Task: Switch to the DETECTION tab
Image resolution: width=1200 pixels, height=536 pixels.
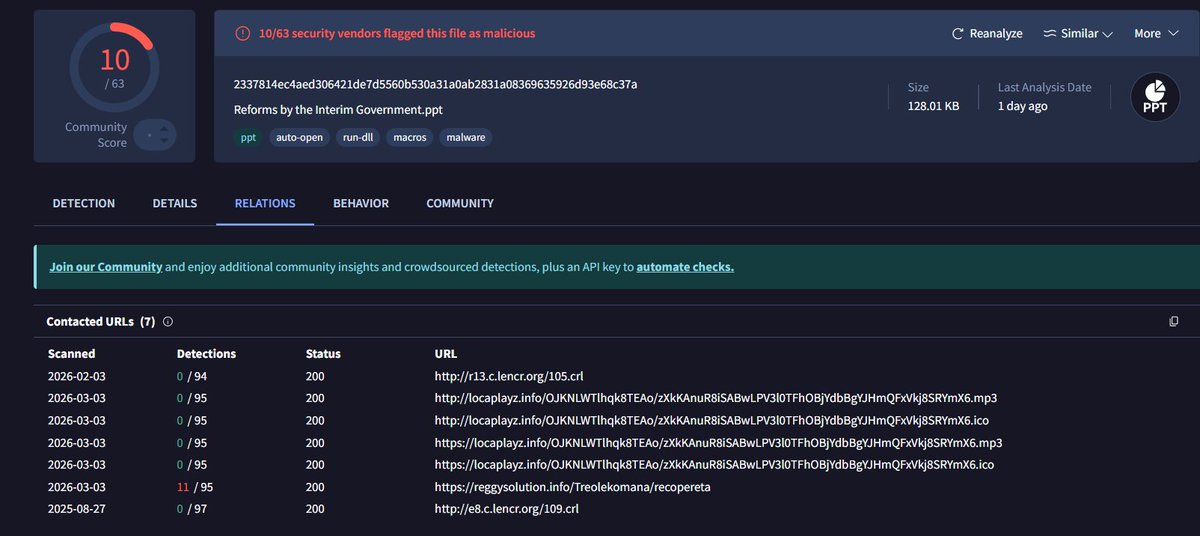Action: pos(84,203)
